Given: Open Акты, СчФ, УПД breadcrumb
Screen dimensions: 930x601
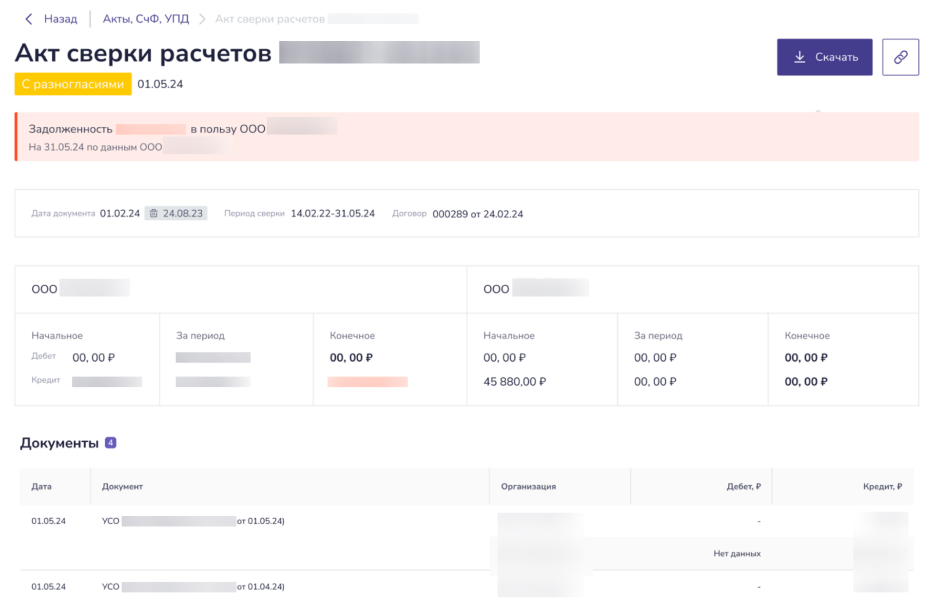Looking at the screenshot, I should 148,19.
